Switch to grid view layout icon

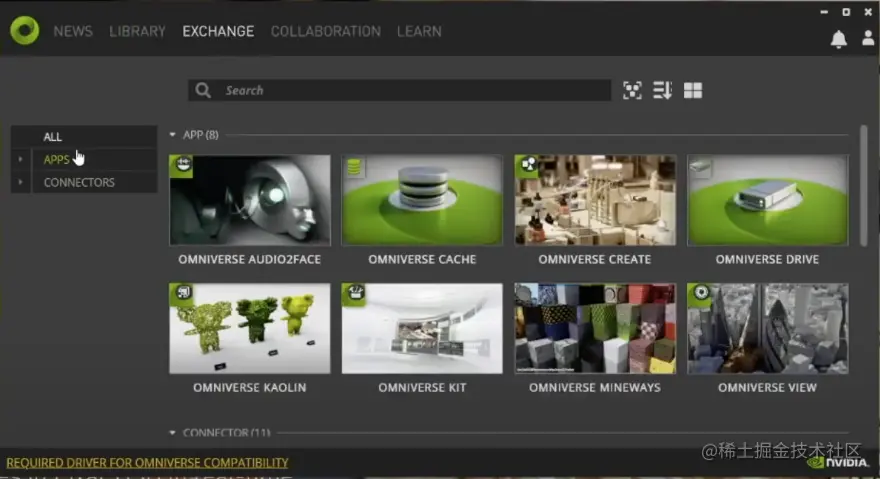click(x=693, y=90)
